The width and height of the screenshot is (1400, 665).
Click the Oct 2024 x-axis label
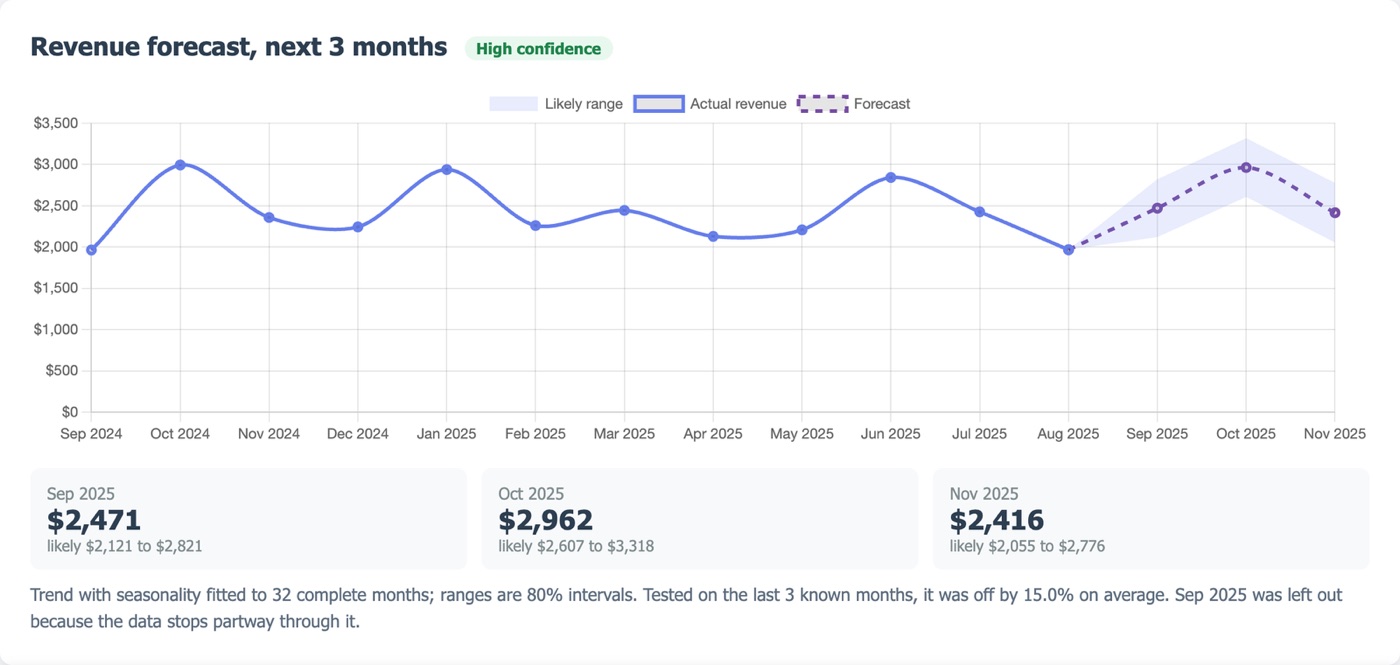[x=180, y=434]
